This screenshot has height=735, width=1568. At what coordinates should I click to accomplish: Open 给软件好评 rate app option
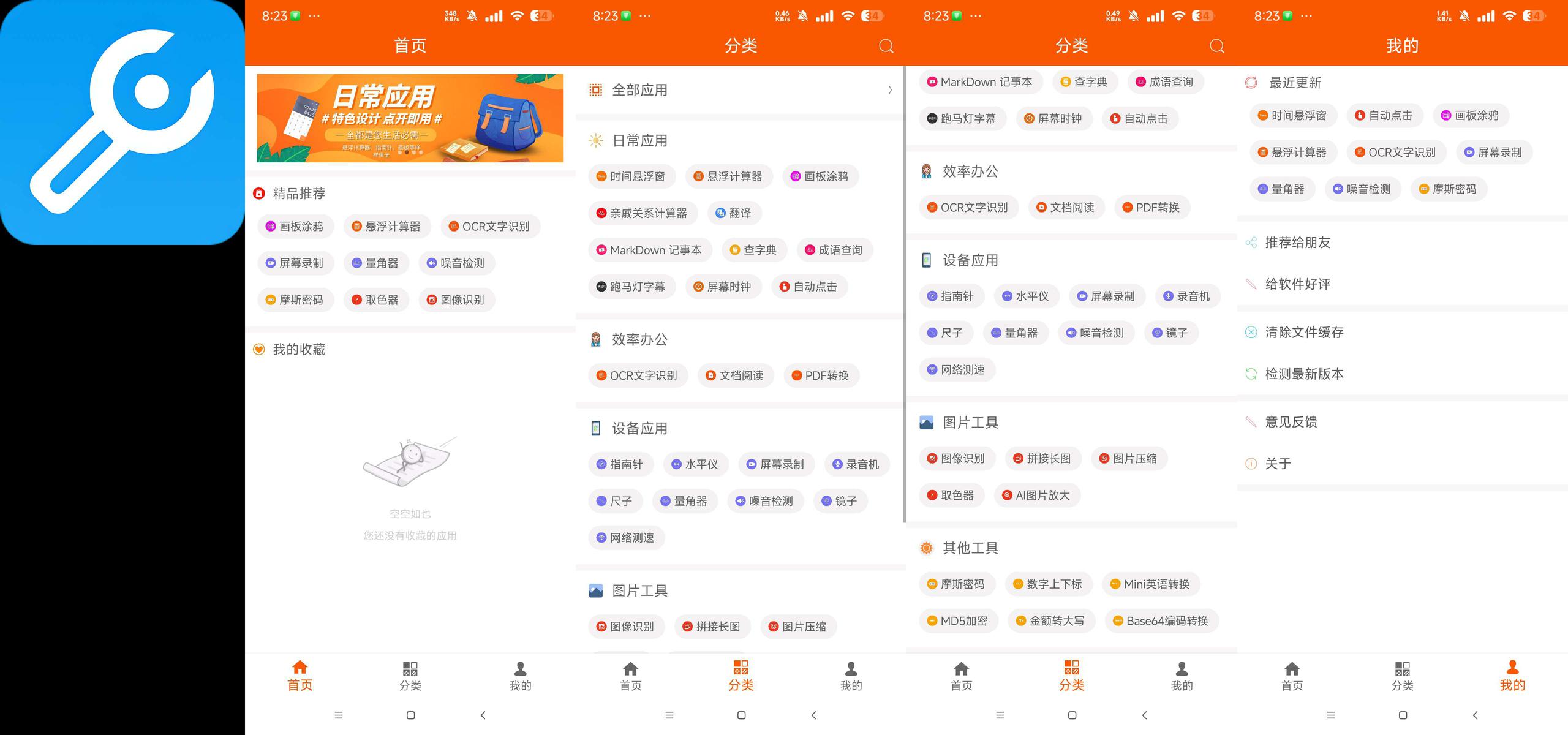[x=1297, y=284]
